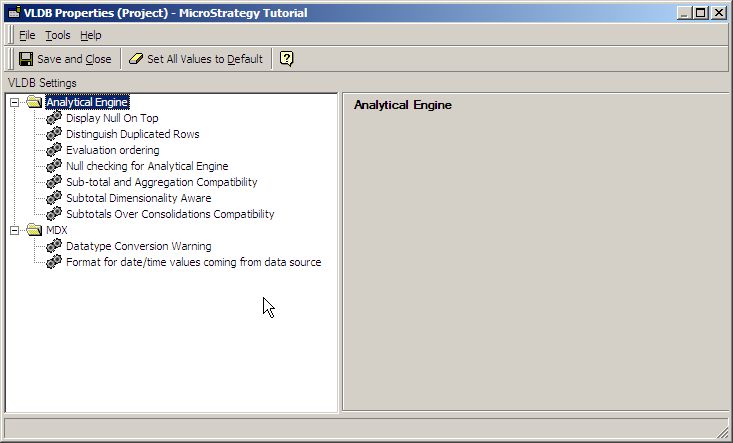Select Sub-total and Aggregation Compatibility setting
The image size is (733, 443).
click(x=161, y=182)
